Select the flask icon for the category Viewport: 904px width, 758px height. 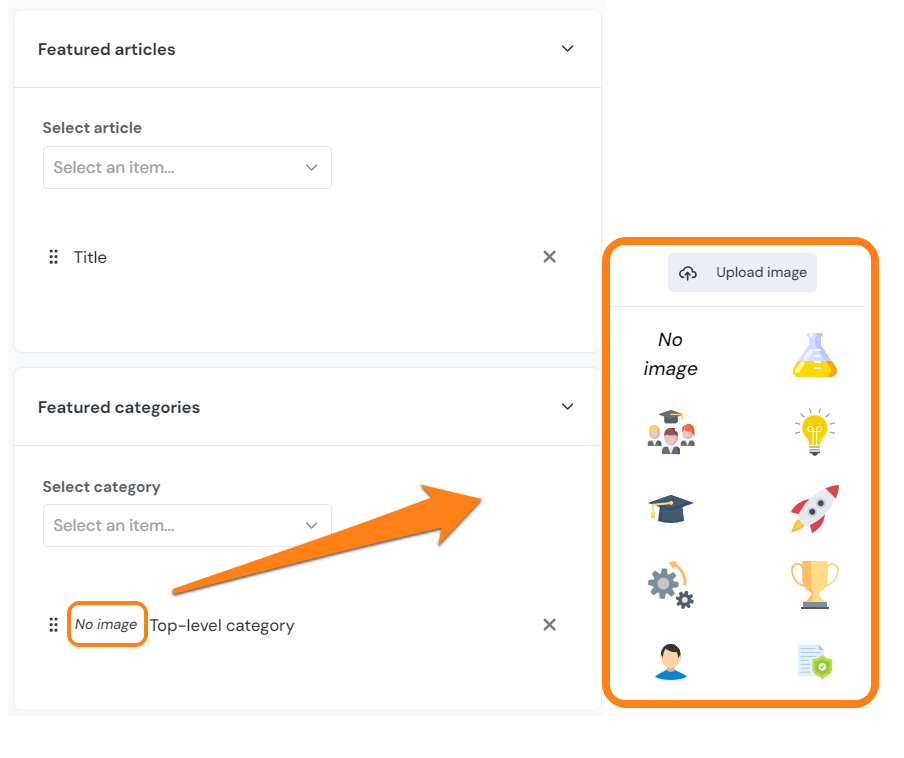(814, 354)
